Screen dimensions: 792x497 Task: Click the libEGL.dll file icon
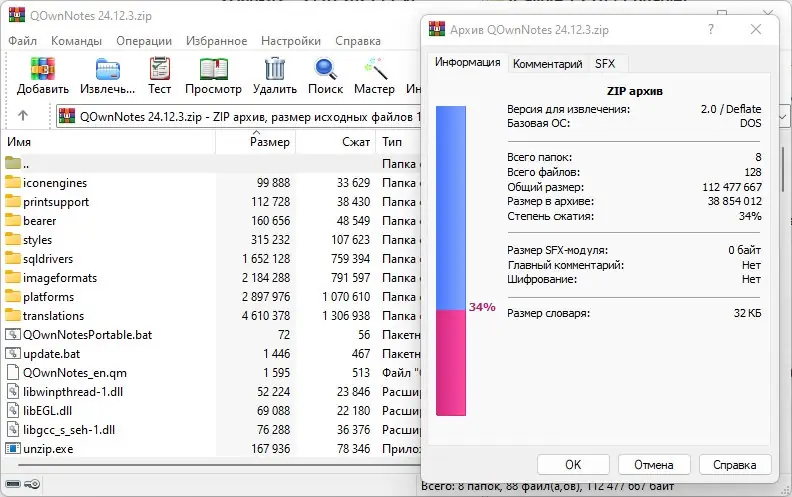coord(13,411)
